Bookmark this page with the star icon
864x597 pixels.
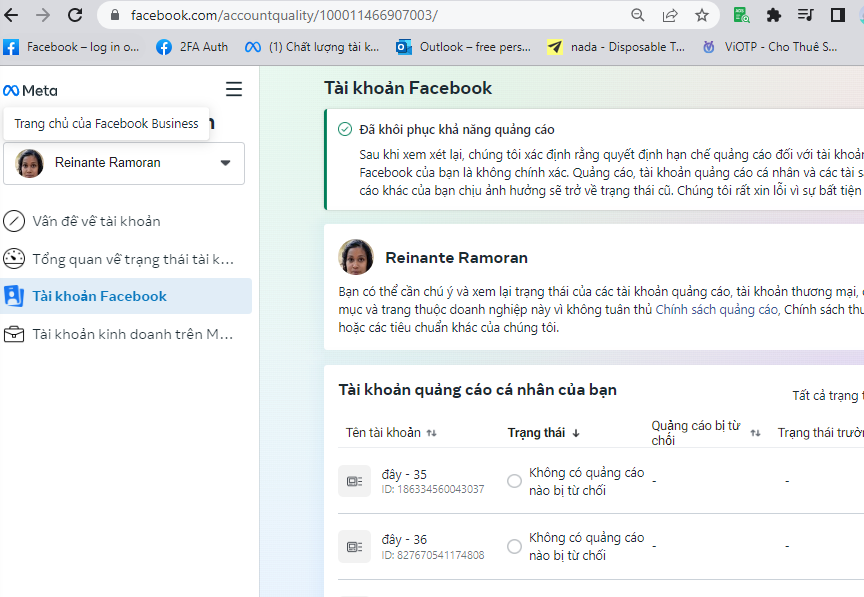tap(701, 15)
